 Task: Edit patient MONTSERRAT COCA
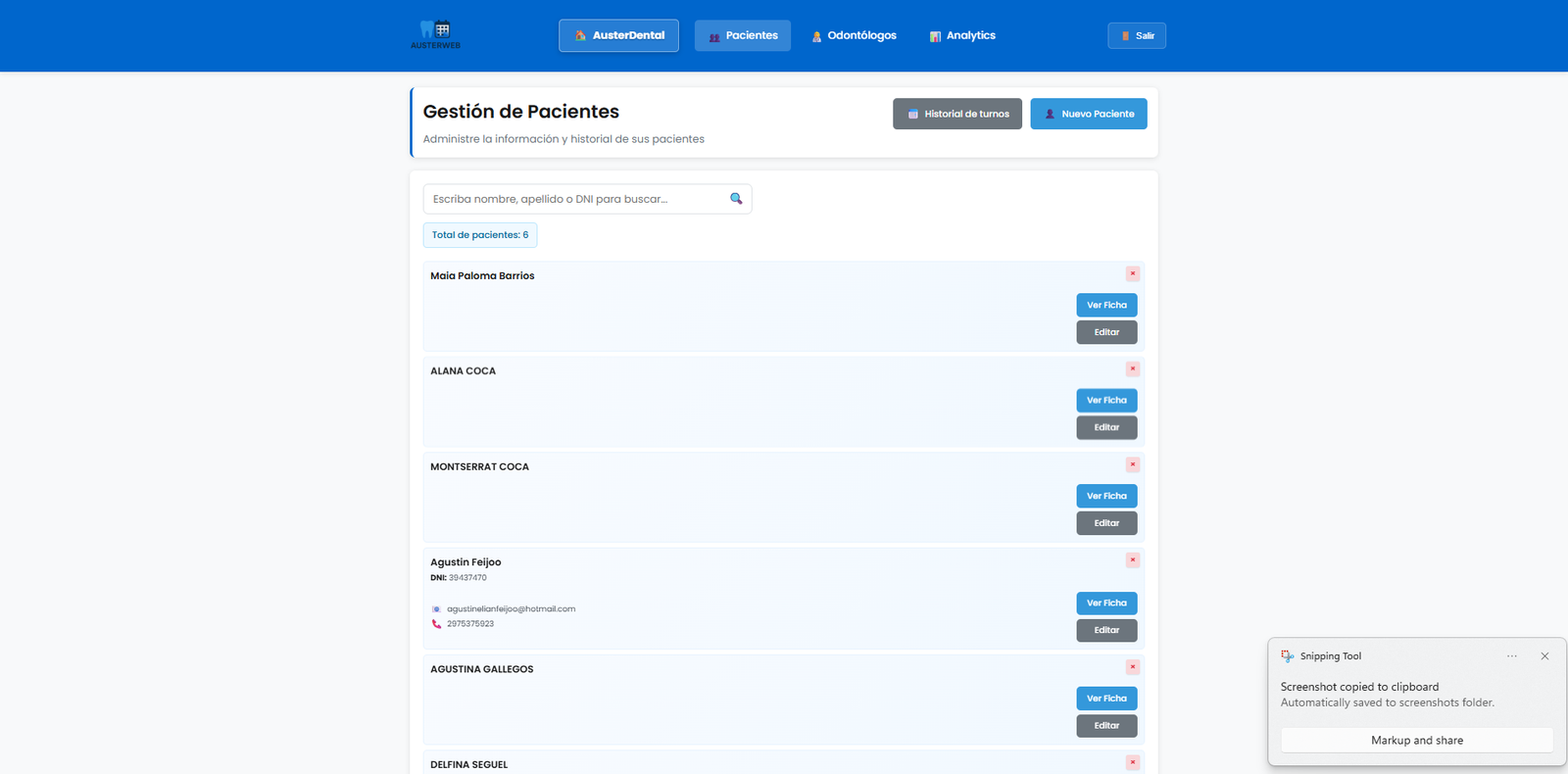(1106, 523)
